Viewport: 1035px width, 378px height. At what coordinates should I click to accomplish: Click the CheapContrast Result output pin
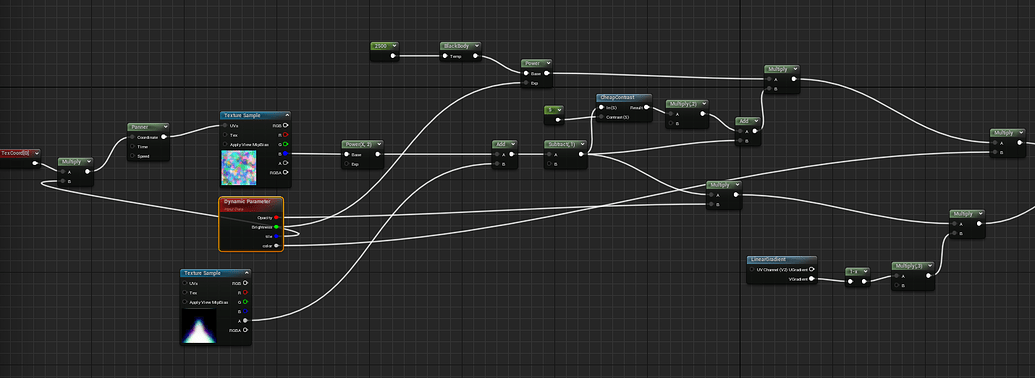[646, 107]
